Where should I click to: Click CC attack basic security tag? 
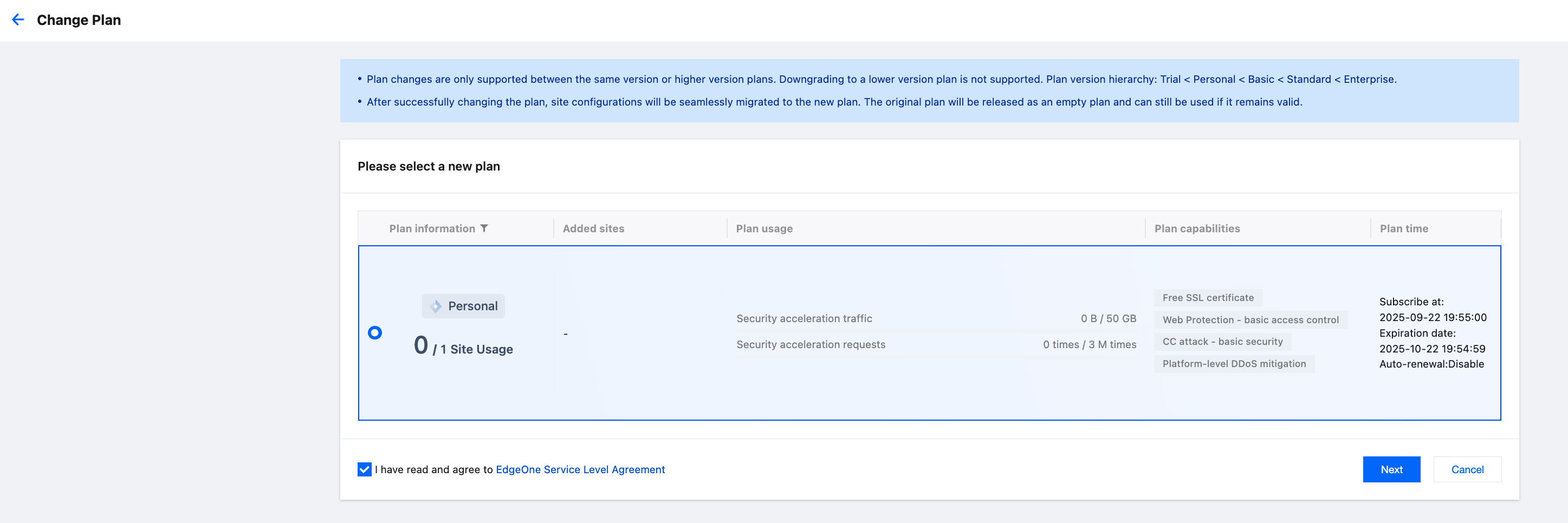1222,341
